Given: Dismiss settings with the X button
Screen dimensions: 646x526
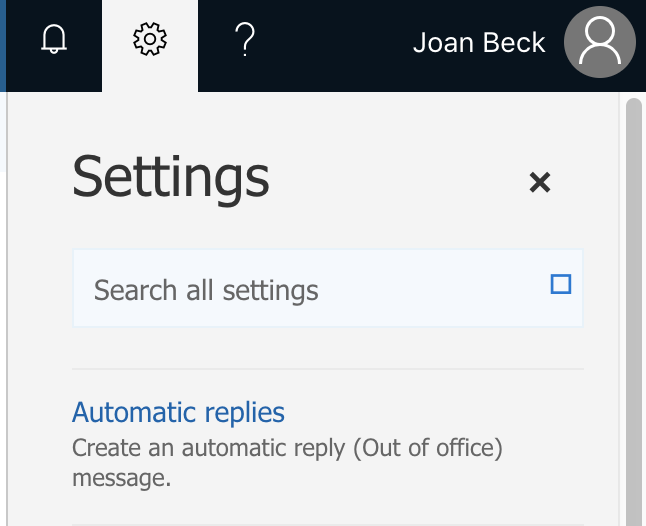Looking at the screenshot, I should point(540,182).
